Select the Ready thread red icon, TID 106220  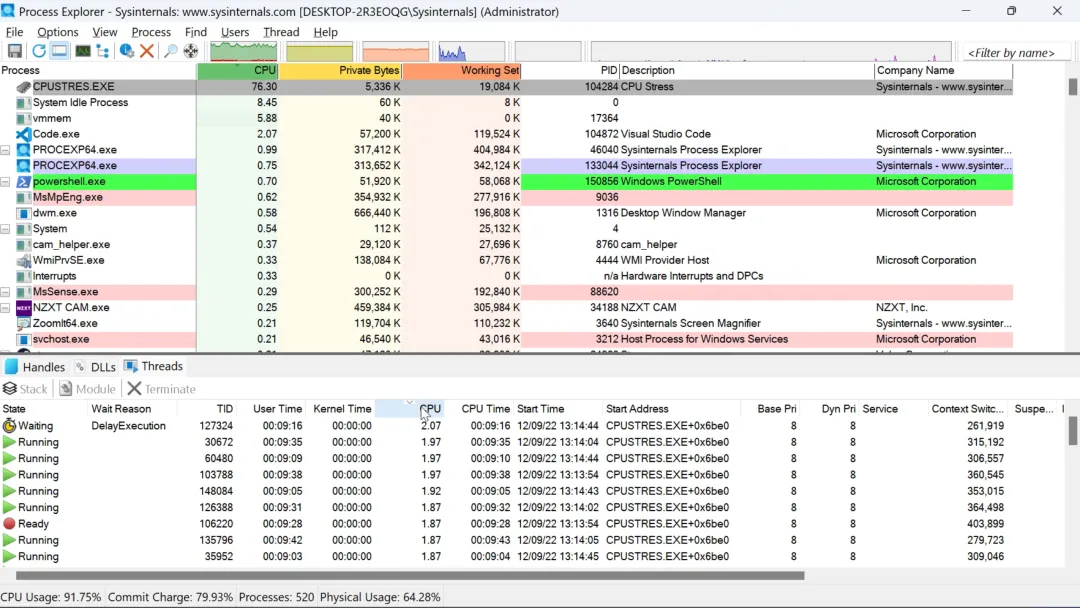9,523
